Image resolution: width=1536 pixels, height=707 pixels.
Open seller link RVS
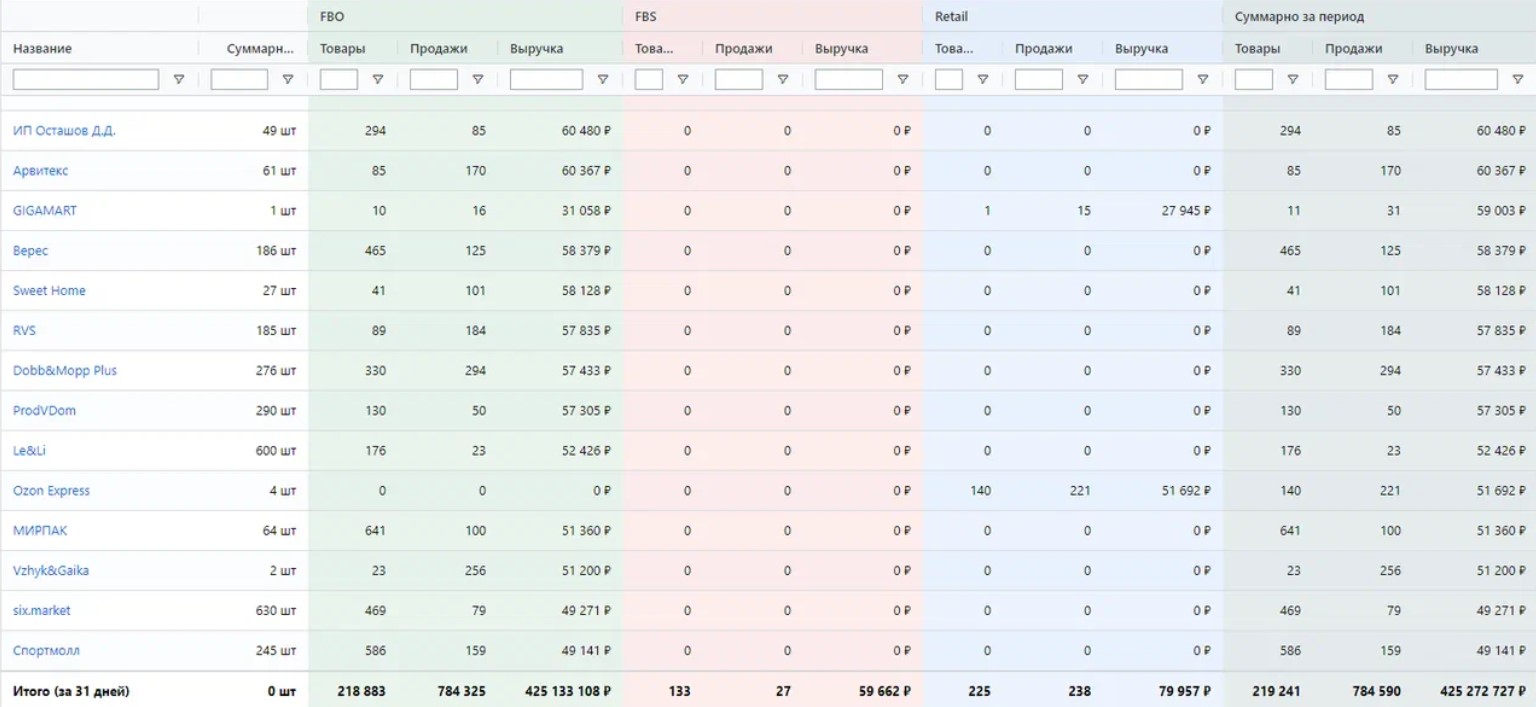[24, 331]
